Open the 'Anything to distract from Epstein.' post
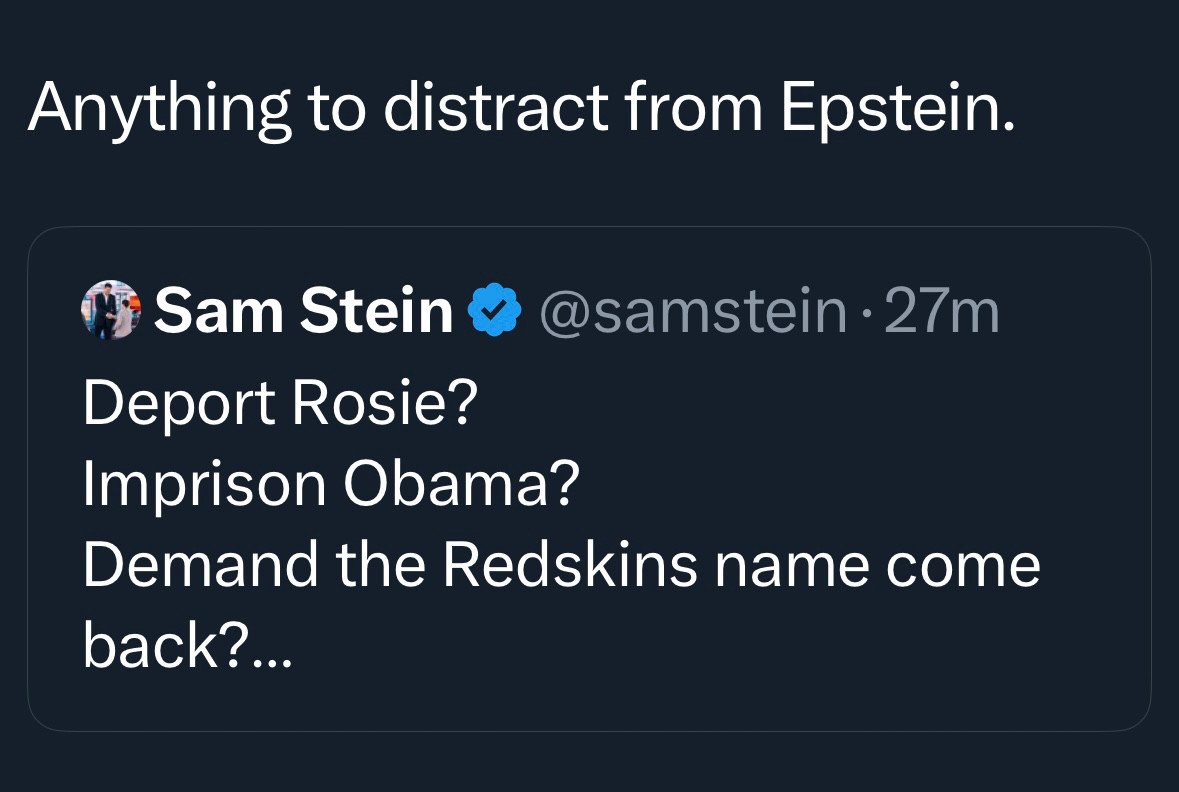Viewport: 1179px width, 792px height. [521, 109]
